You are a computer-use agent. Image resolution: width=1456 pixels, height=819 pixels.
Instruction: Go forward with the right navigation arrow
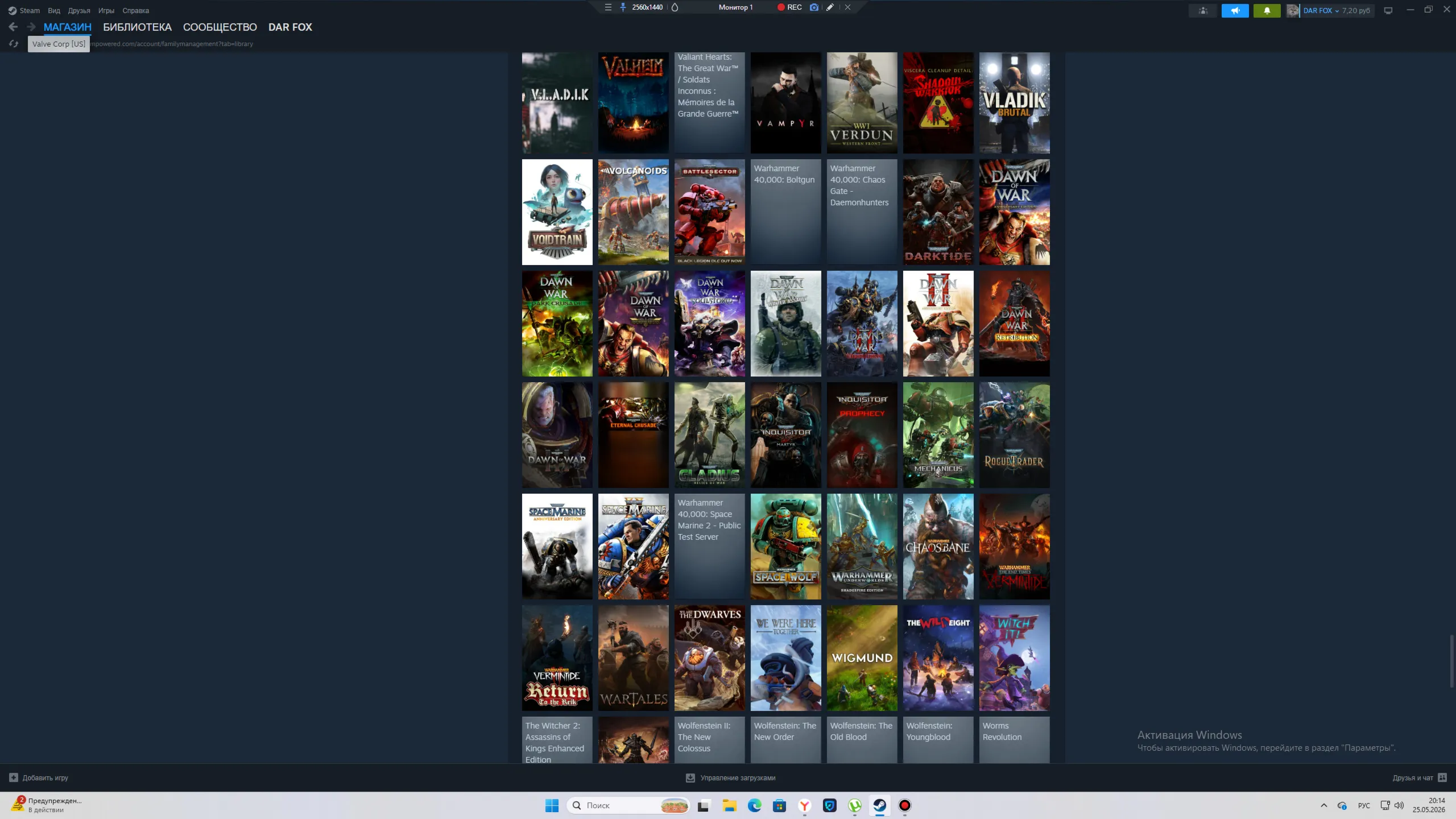31,27
